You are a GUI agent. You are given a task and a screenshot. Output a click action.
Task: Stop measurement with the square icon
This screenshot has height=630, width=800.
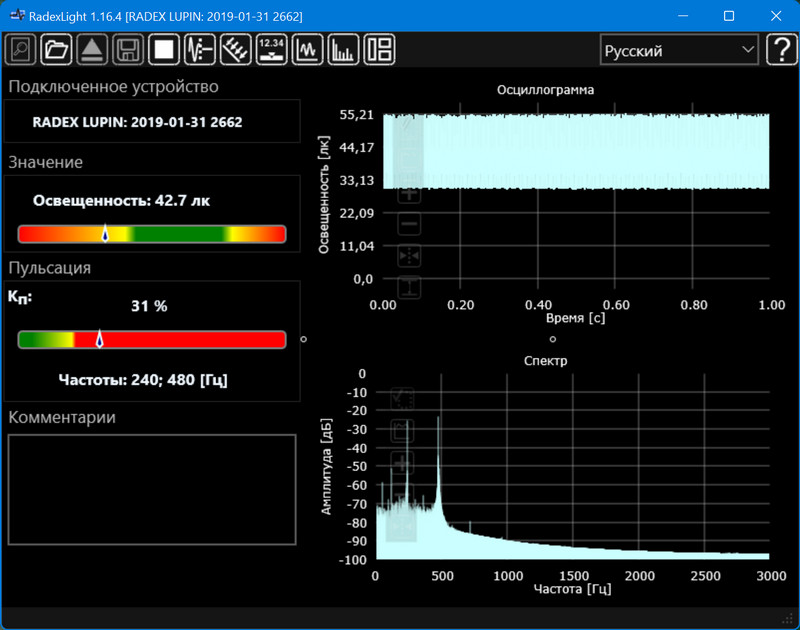point(163,49)
